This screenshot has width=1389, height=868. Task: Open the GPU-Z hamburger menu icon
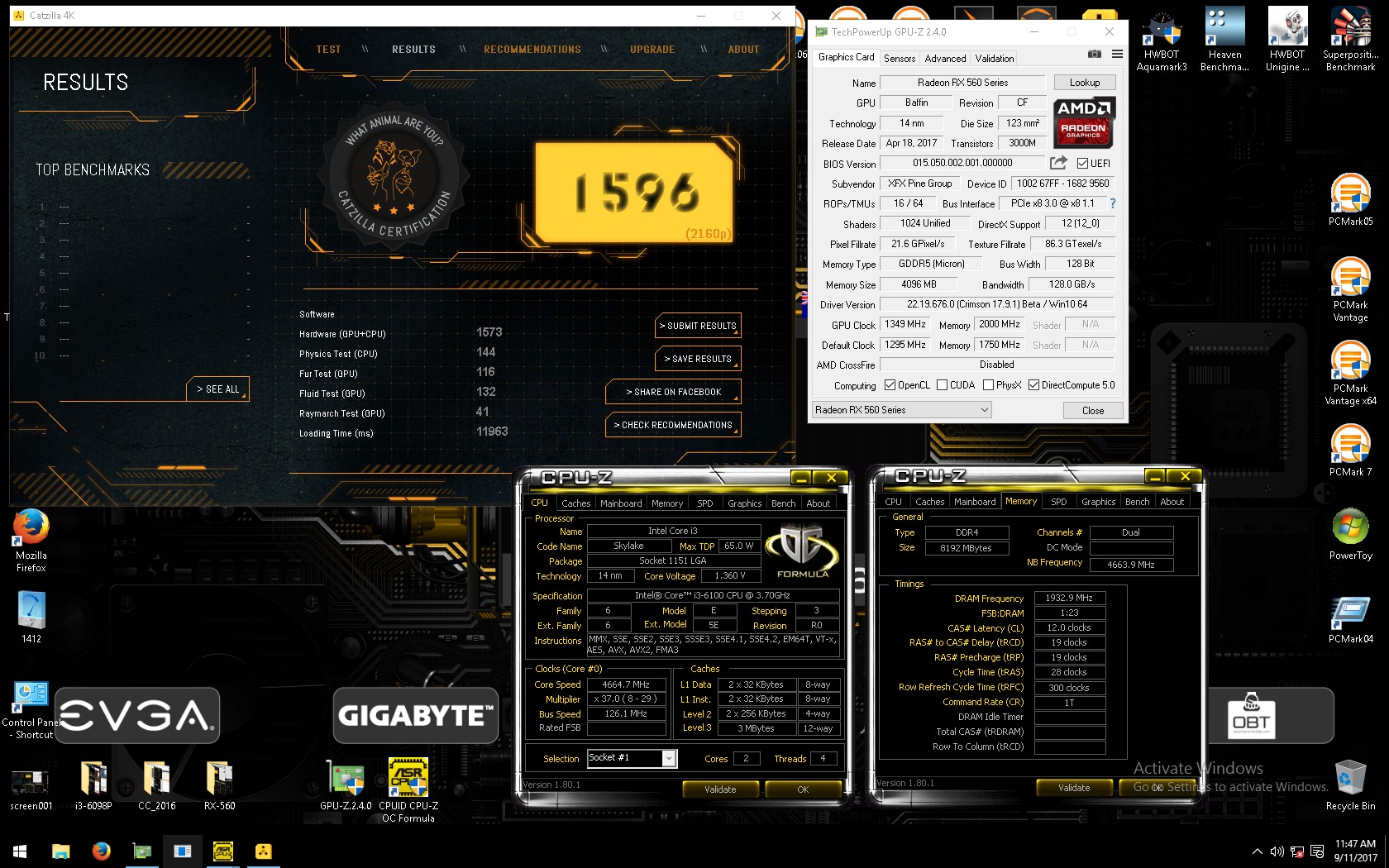tap(1117, 54)
